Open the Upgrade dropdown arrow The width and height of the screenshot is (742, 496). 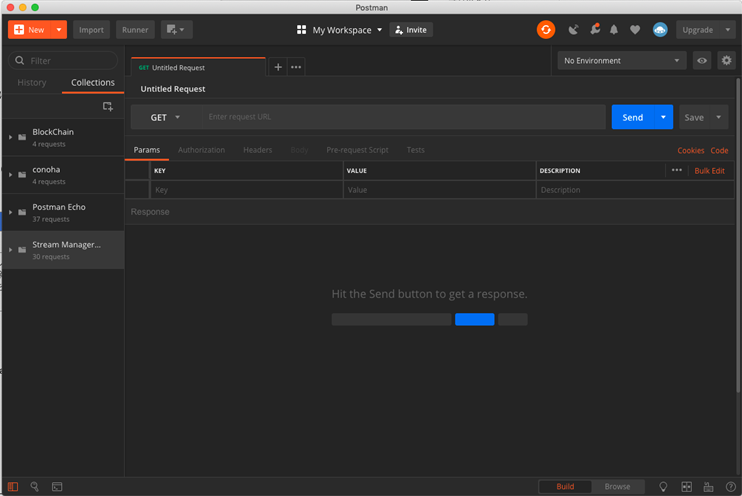[728, 30]
